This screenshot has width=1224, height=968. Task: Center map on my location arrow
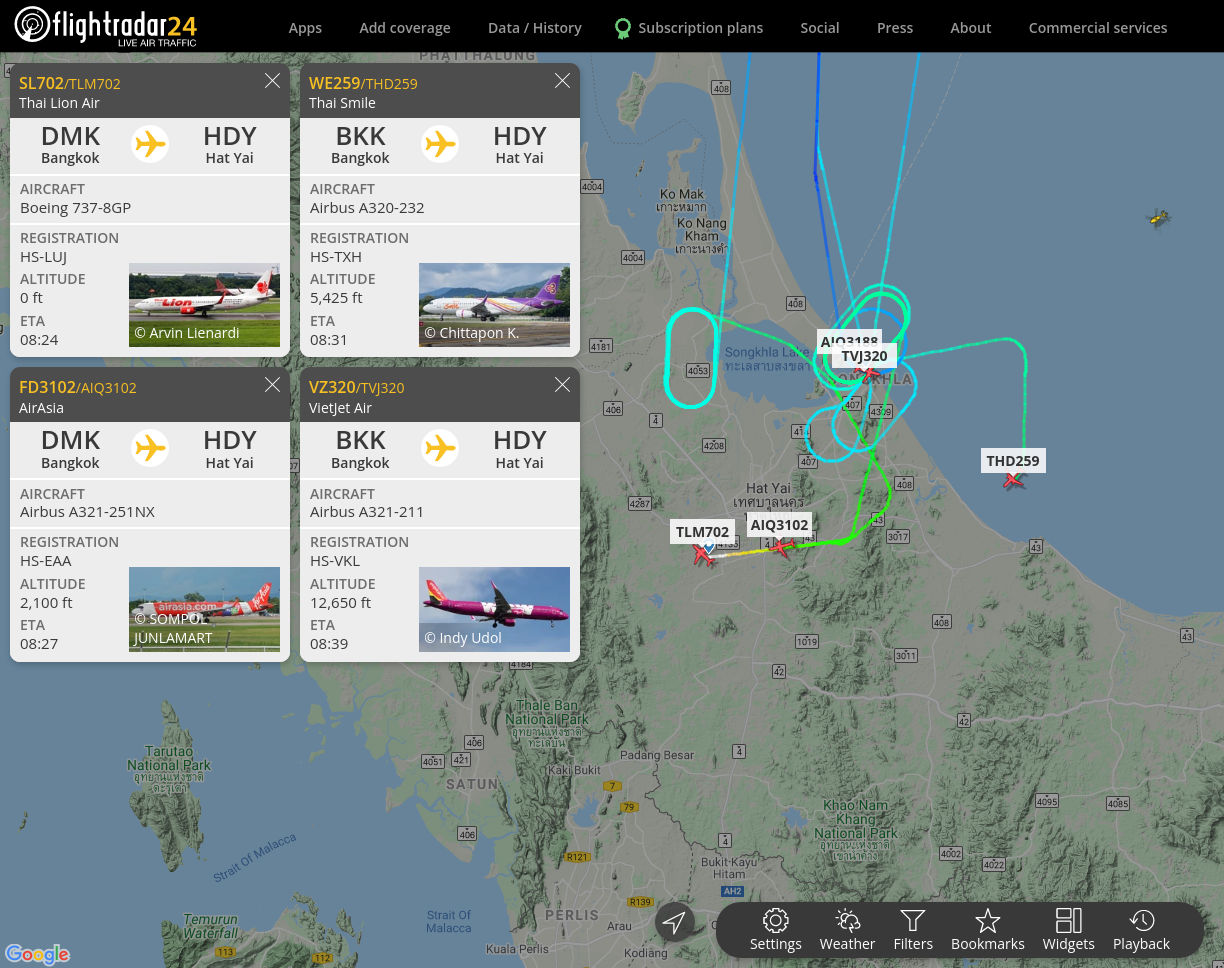[675, 922]
